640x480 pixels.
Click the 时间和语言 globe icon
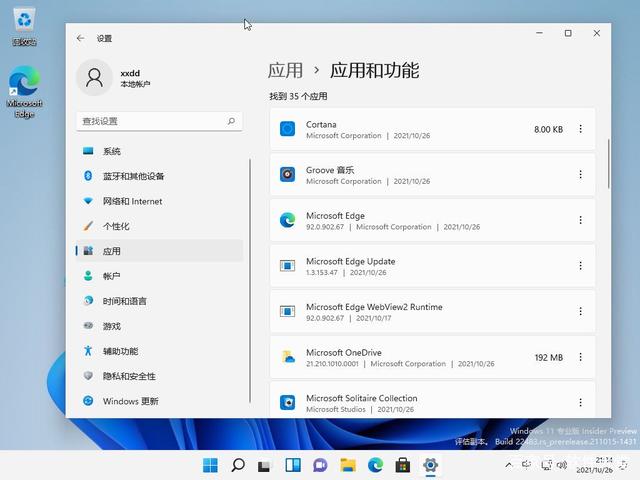[88, 301]
